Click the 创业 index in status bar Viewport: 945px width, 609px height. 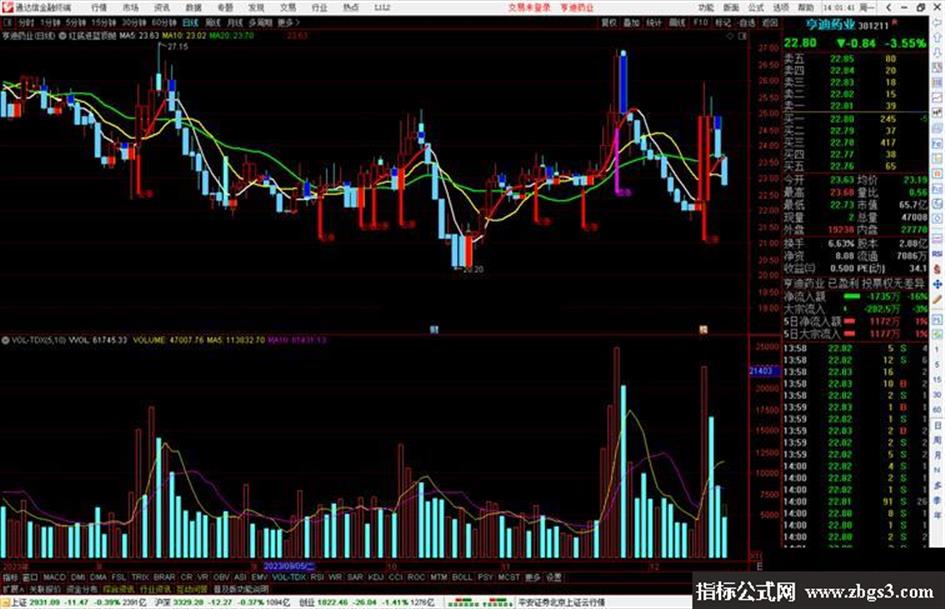point(307,602)
